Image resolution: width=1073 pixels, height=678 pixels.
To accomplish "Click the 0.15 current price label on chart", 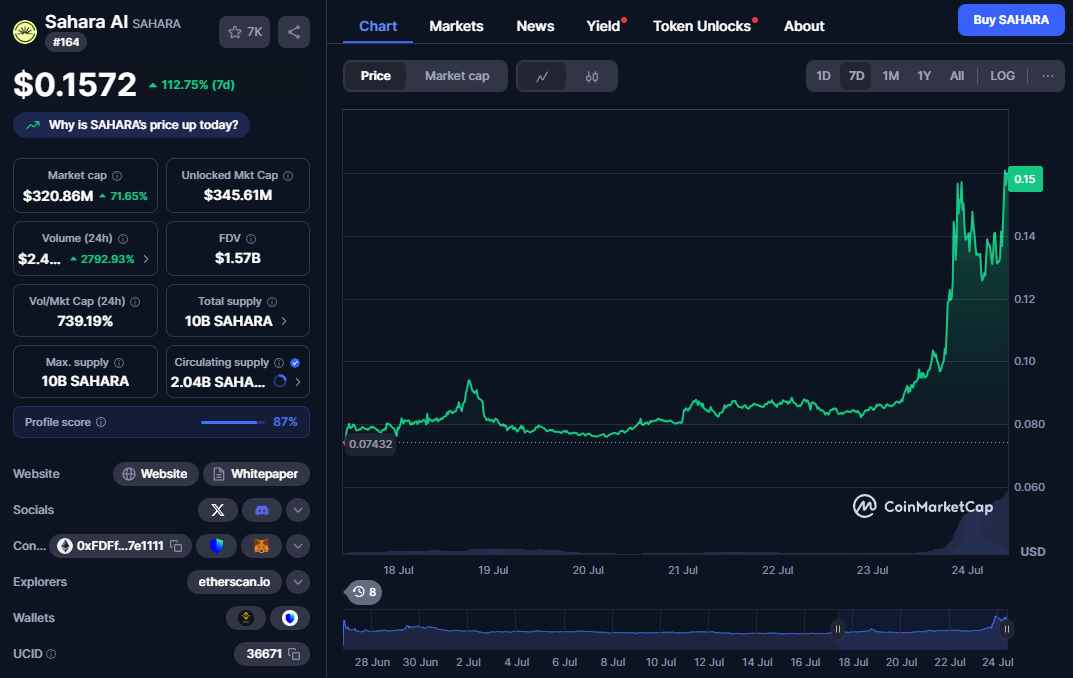I will tap(1024, 179).
